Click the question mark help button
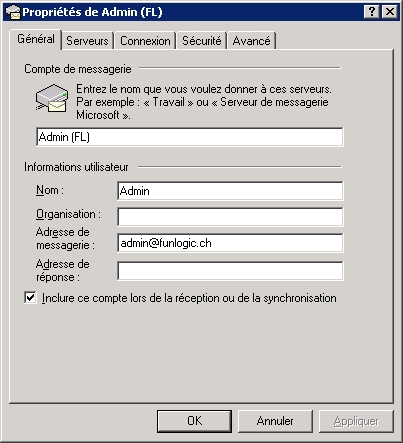The image size is (403, 443). (x=372, y=12)
